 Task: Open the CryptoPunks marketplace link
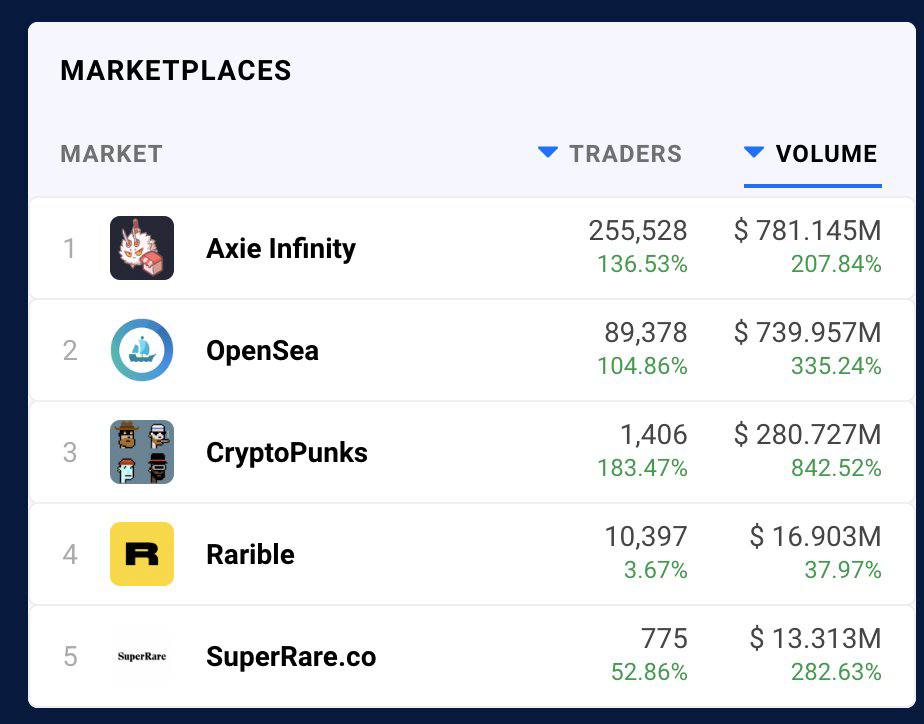pyautogui.click(x=287, y=453)
